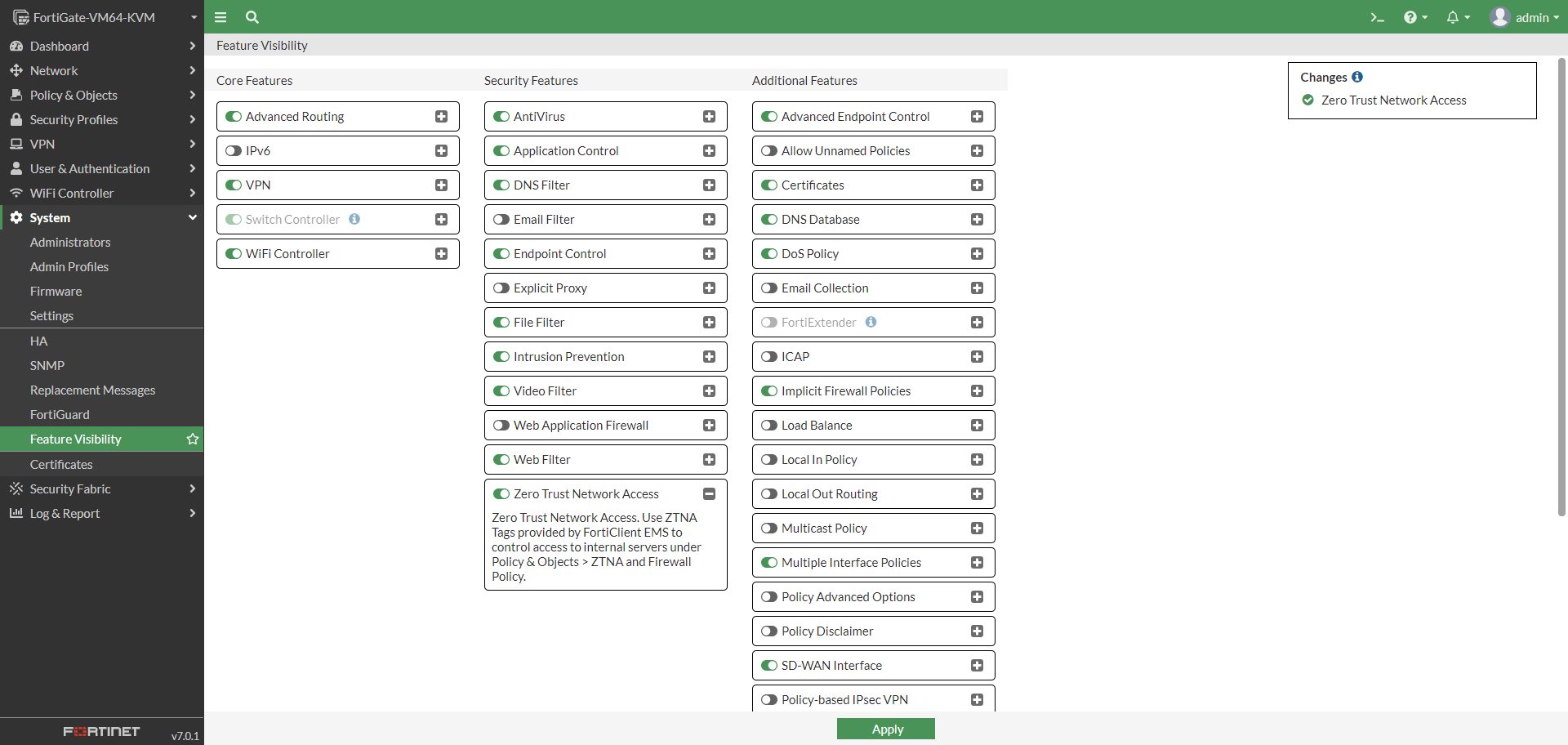The height and width of the screenshot is (745, 1568).
Task: Collapse the Zero Trust Network Access description
Action: click(x=710, y=493)
